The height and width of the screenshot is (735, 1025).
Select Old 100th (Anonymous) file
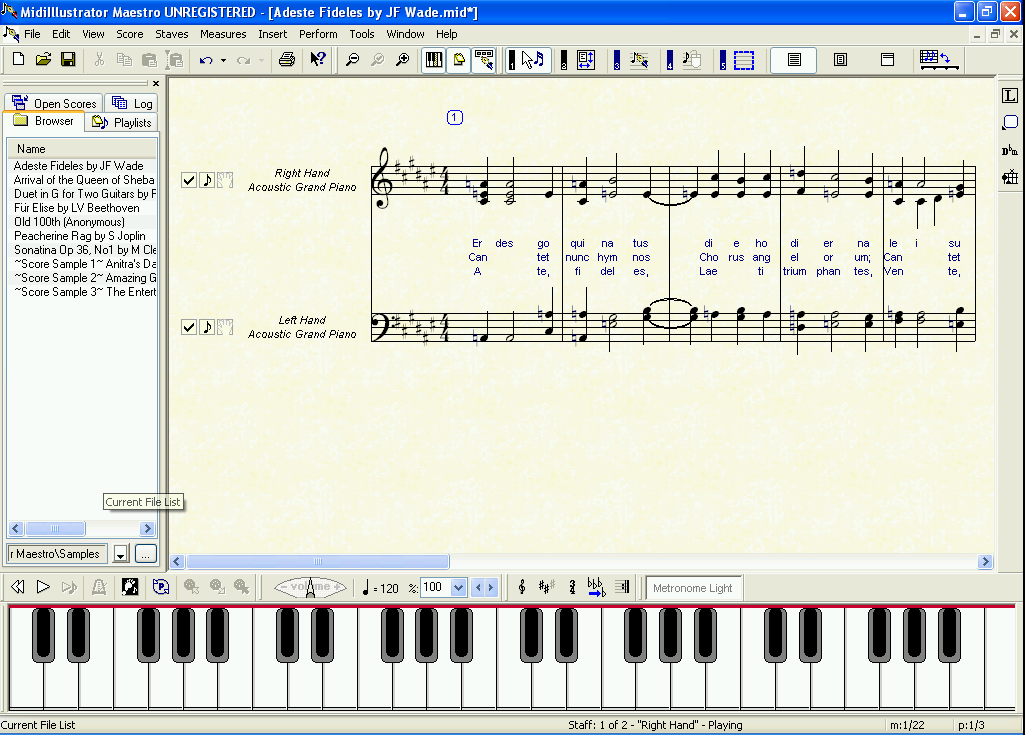pyautogui.click(x=69, y=222)
